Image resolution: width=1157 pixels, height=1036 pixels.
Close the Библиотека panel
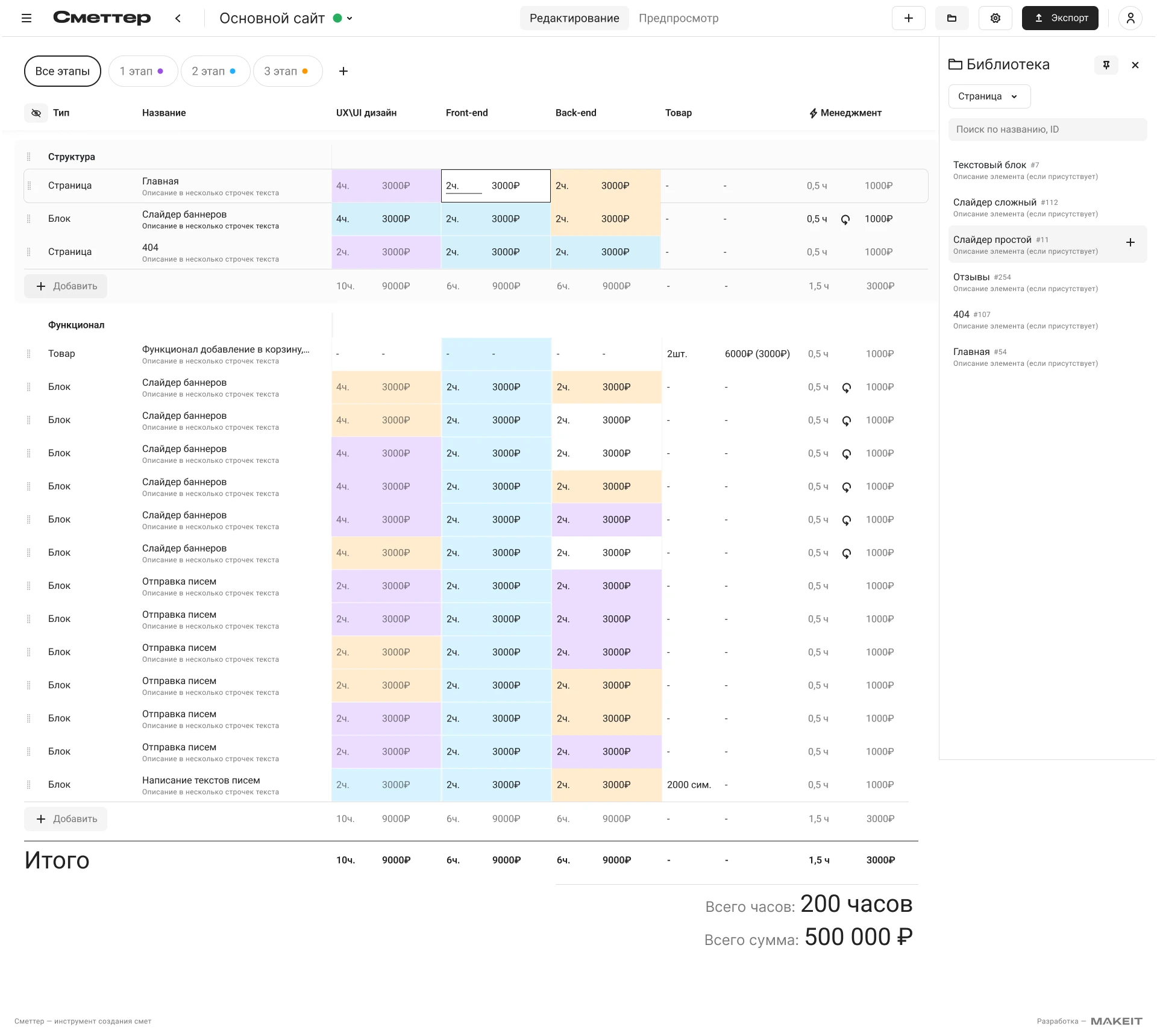[1135, 64]
